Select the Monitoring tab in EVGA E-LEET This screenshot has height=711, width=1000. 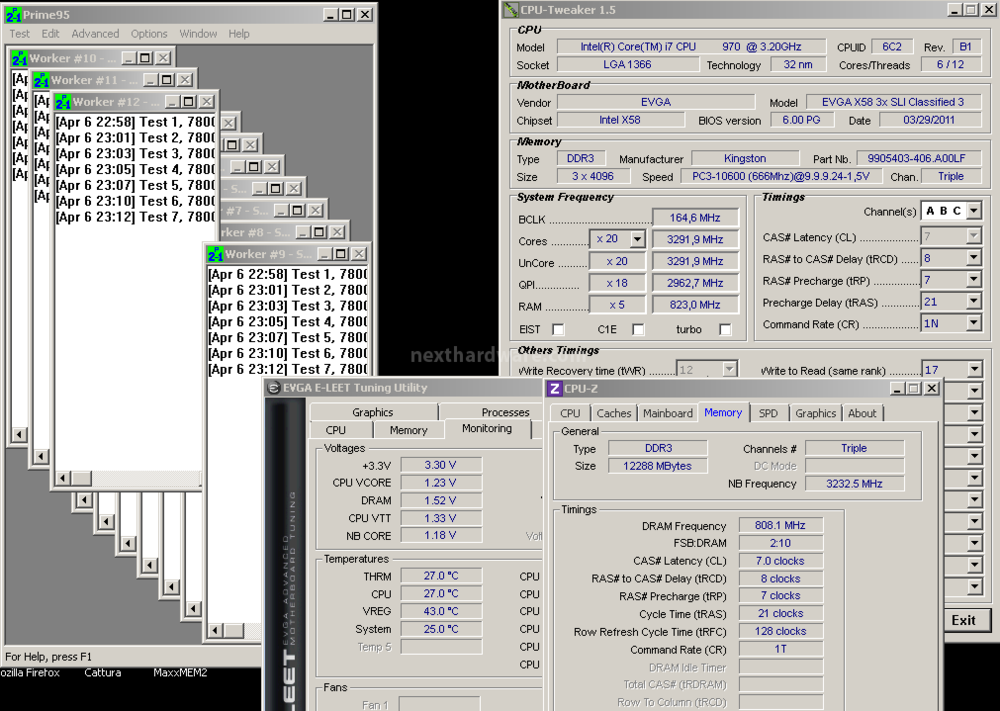click(x=487, y=429)
